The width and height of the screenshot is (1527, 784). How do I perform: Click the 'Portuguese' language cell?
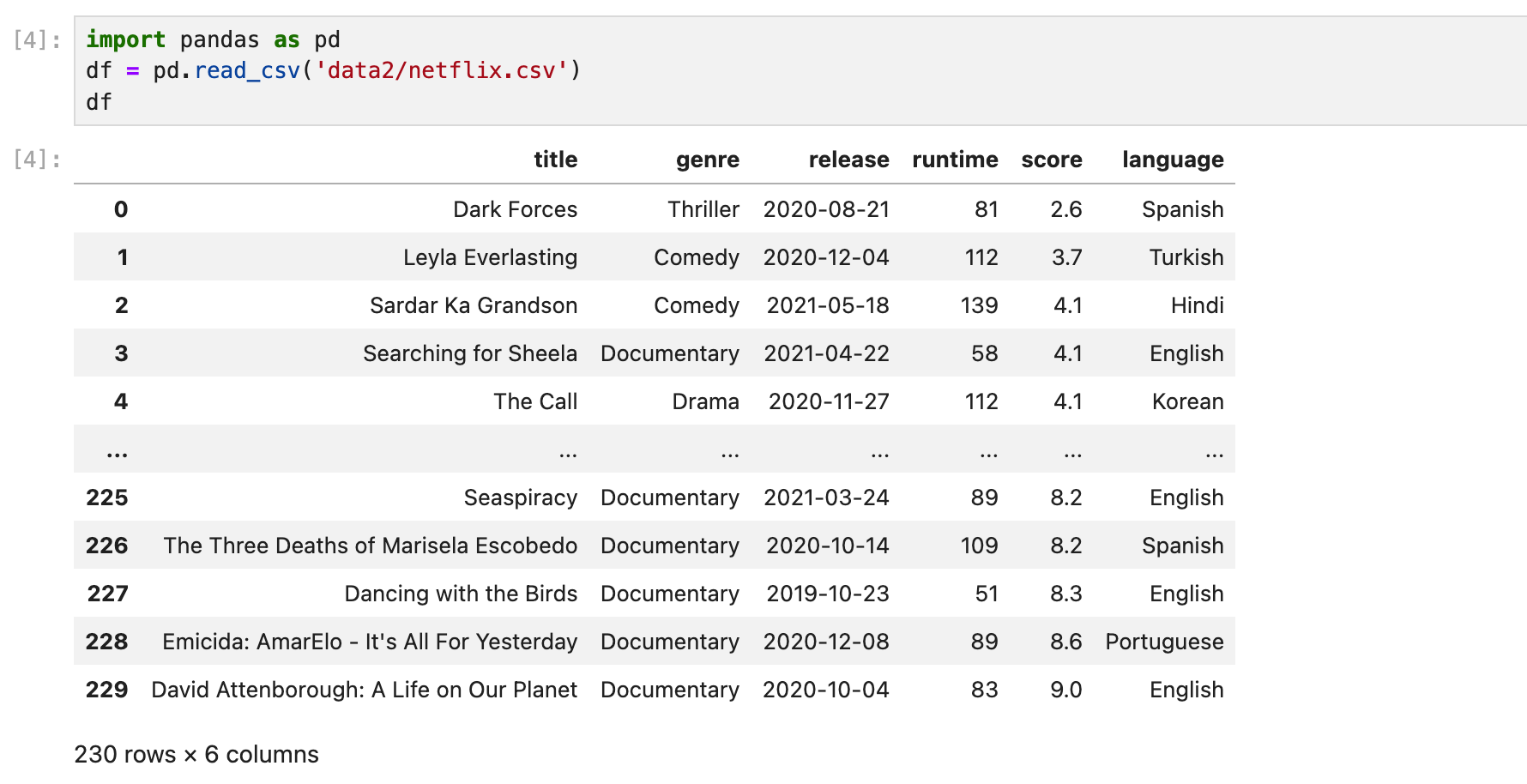coord(1164,642)
